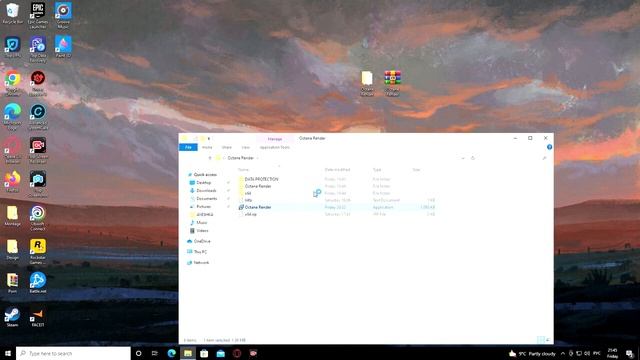Open Task View on the taskbar
Image resolution: width=640 pixels, height=360 pixels.
(155, 353)
